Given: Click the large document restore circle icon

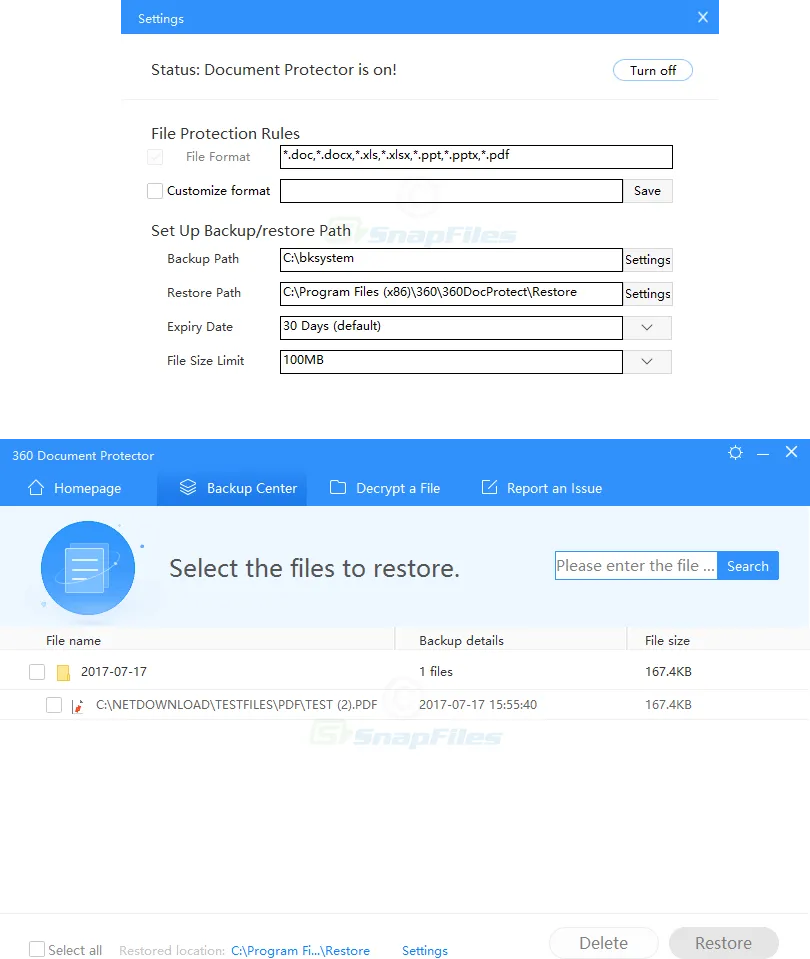Looking at the screenshot, I should click(x=88, y=568).
